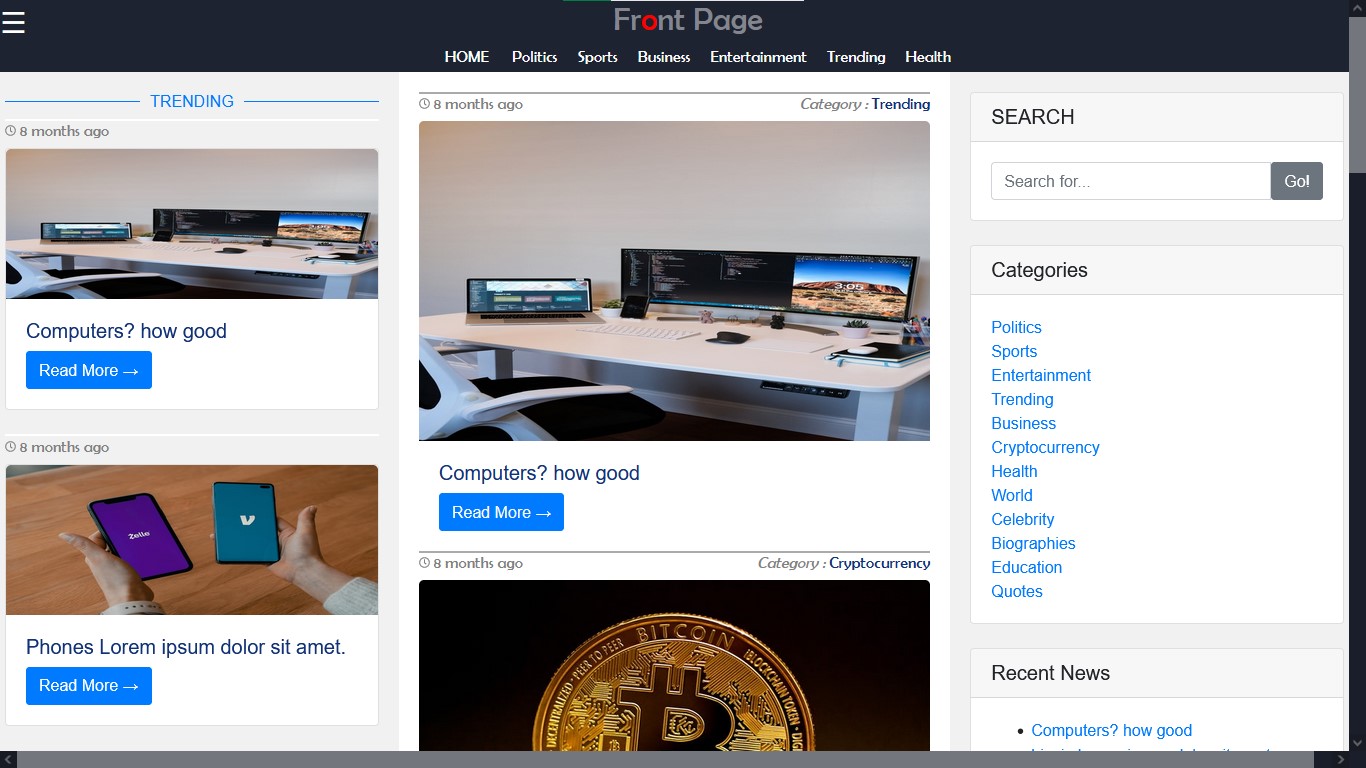The height and width of the screenshot is (768, 1366).
Task: Open the Politics tab in navigation bar
Action: click(534, 57)
